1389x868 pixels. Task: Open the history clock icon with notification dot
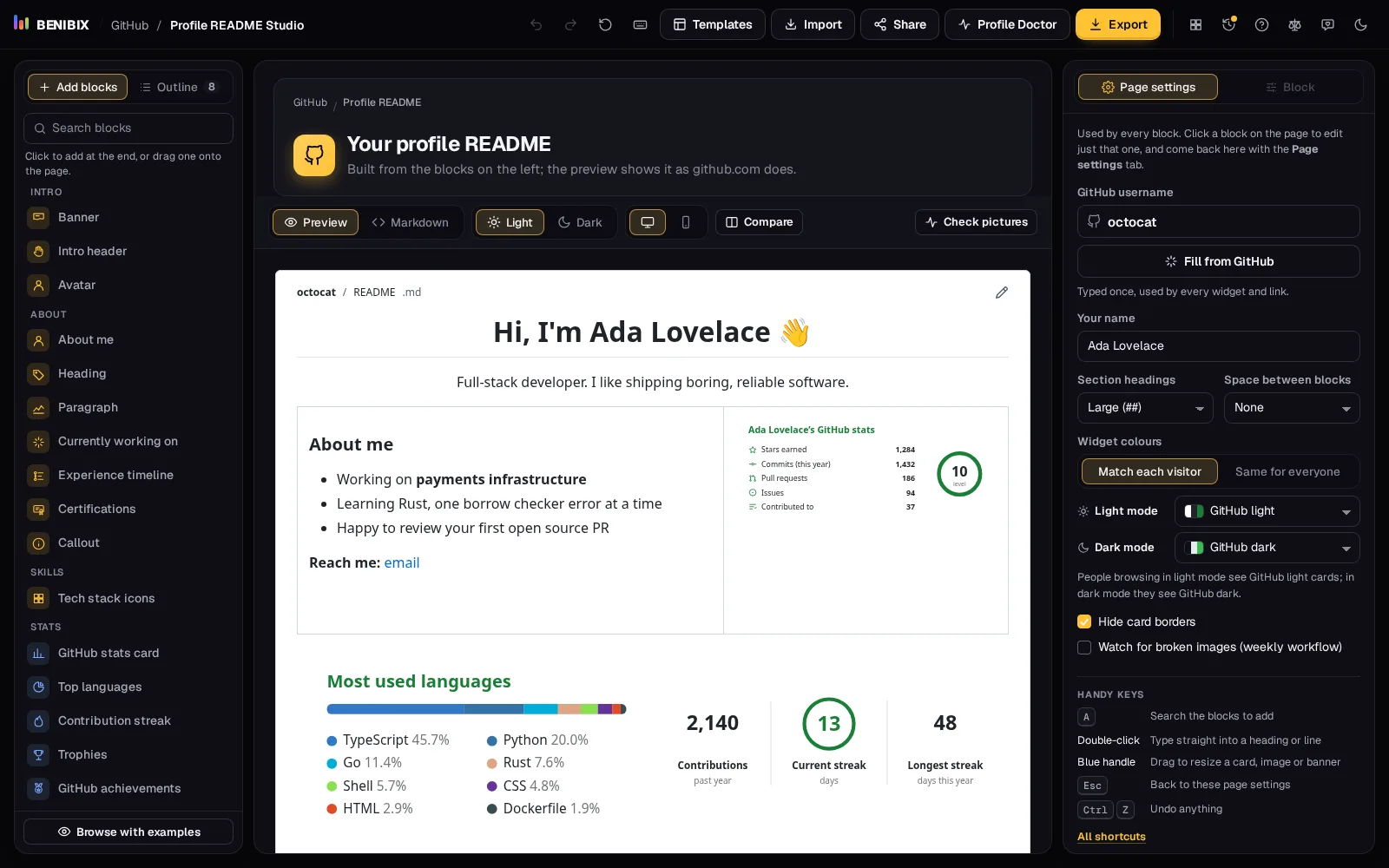tap(1228, 25)
